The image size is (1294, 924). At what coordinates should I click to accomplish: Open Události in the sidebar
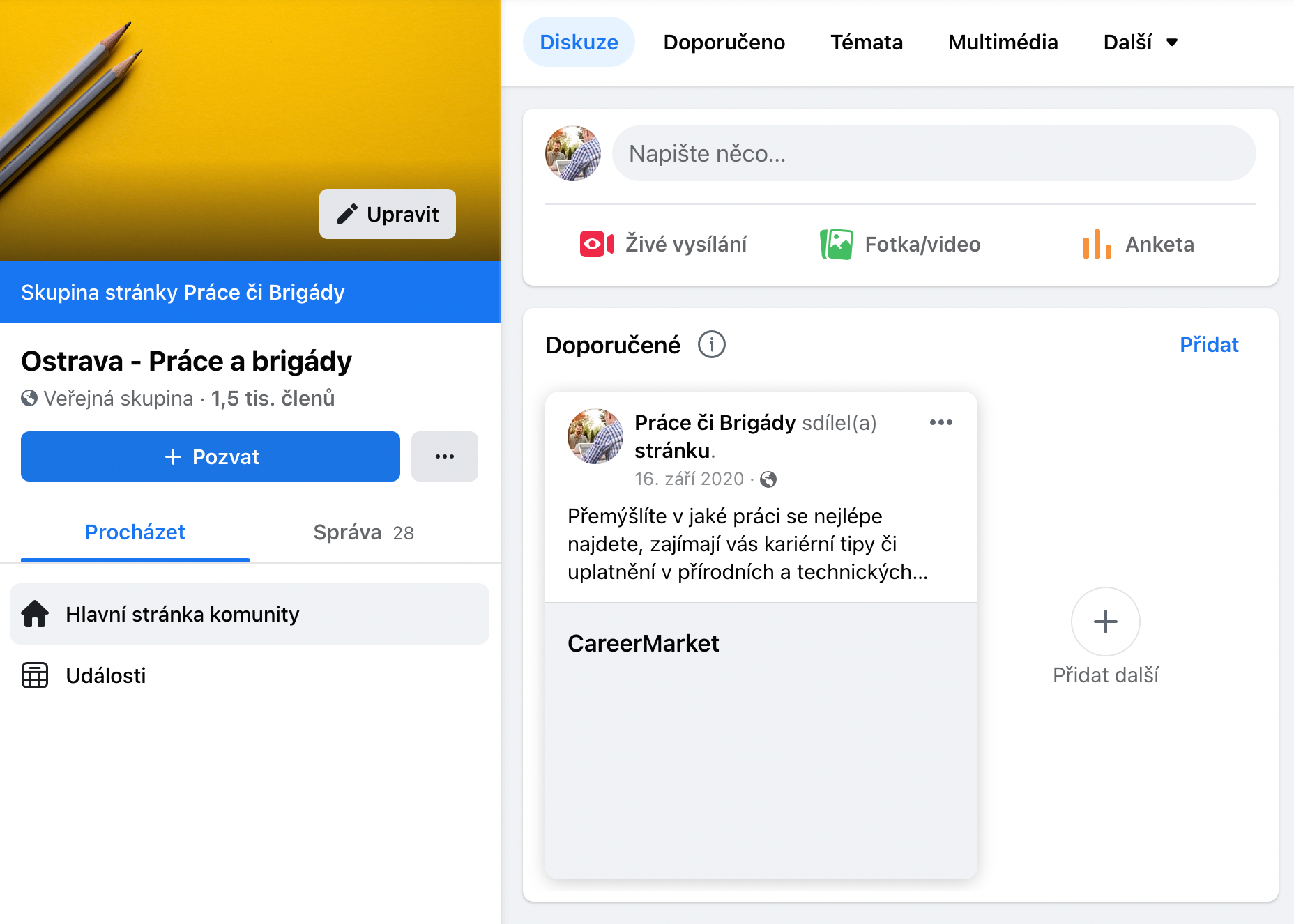click(x=250, y=675)
